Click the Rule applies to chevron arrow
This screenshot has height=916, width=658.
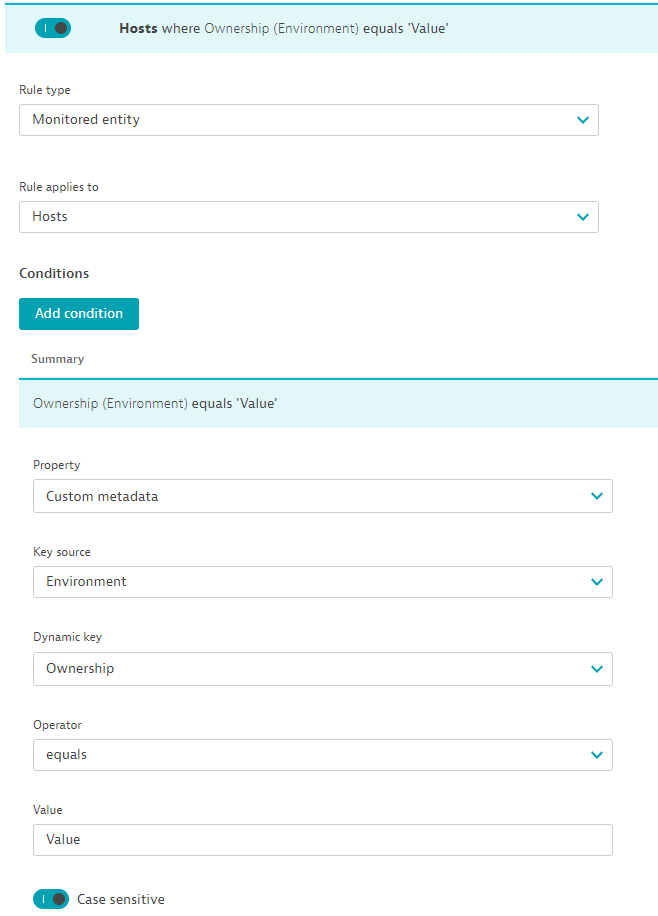[583, 217]
